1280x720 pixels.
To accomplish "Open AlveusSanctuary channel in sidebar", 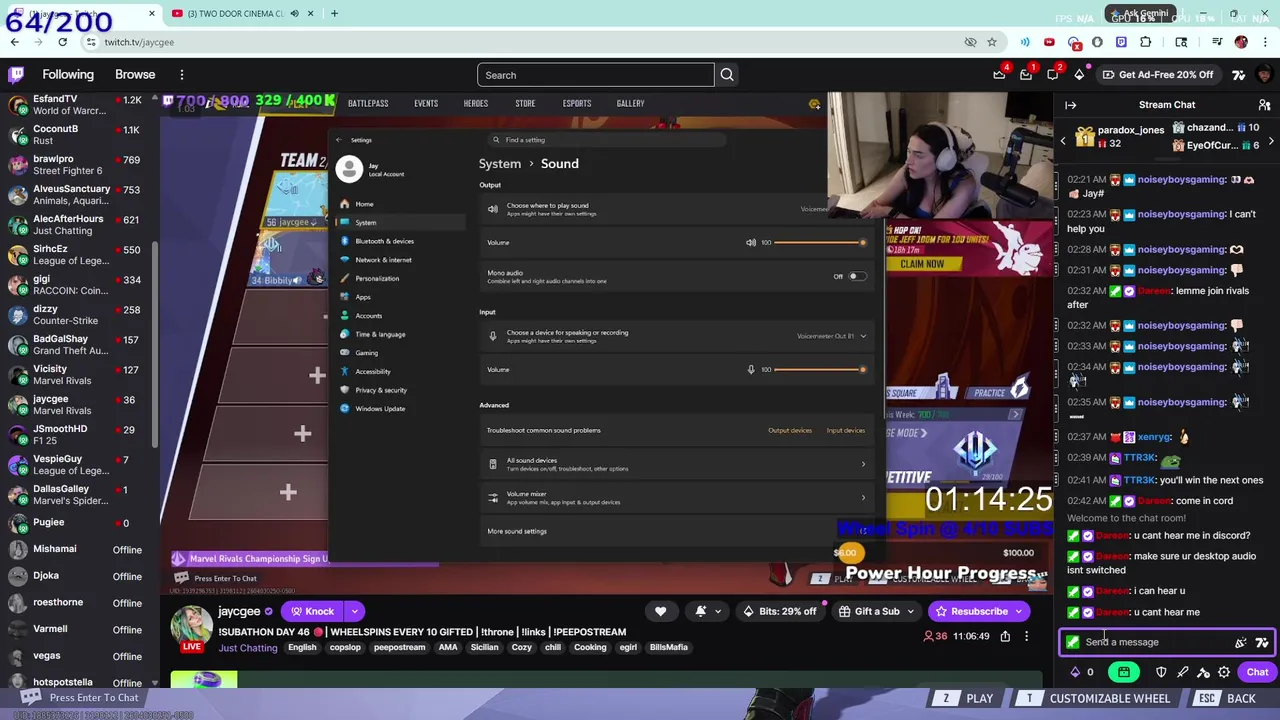I will pos(78,194).
